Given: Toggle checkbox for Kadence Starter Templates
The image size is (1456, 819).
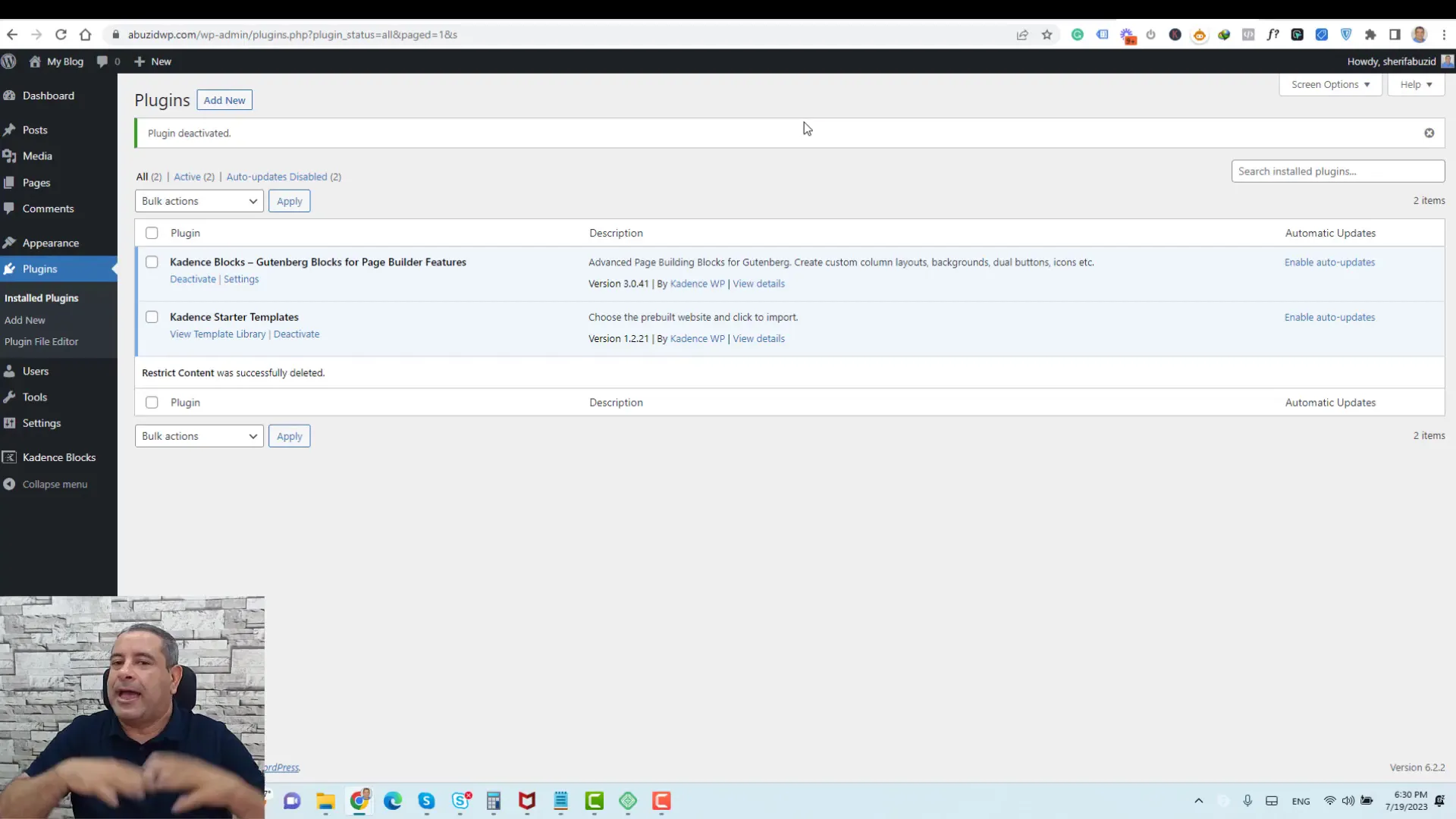Looking at the screenshot, I should pyautogui.click(x=152, y=316).
